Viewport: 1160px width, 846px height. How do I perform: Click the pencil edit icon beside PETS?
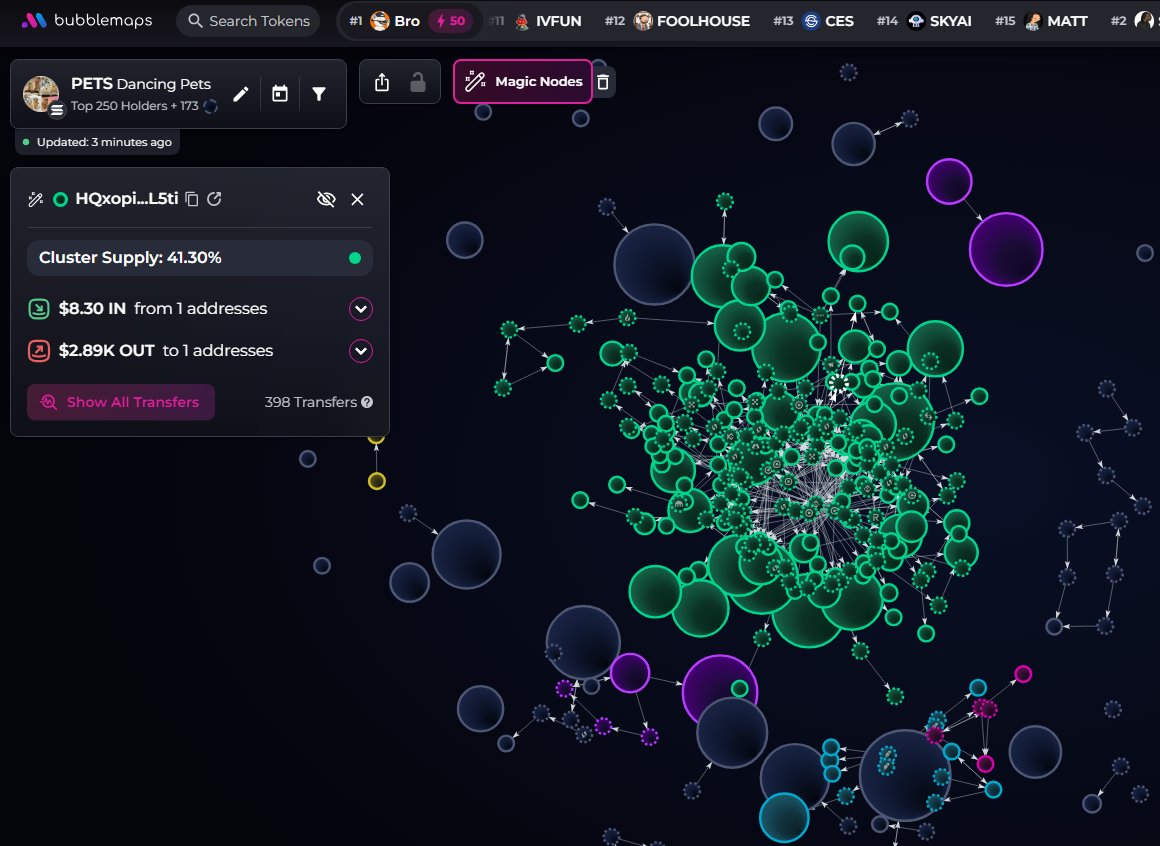pos(240,94)
